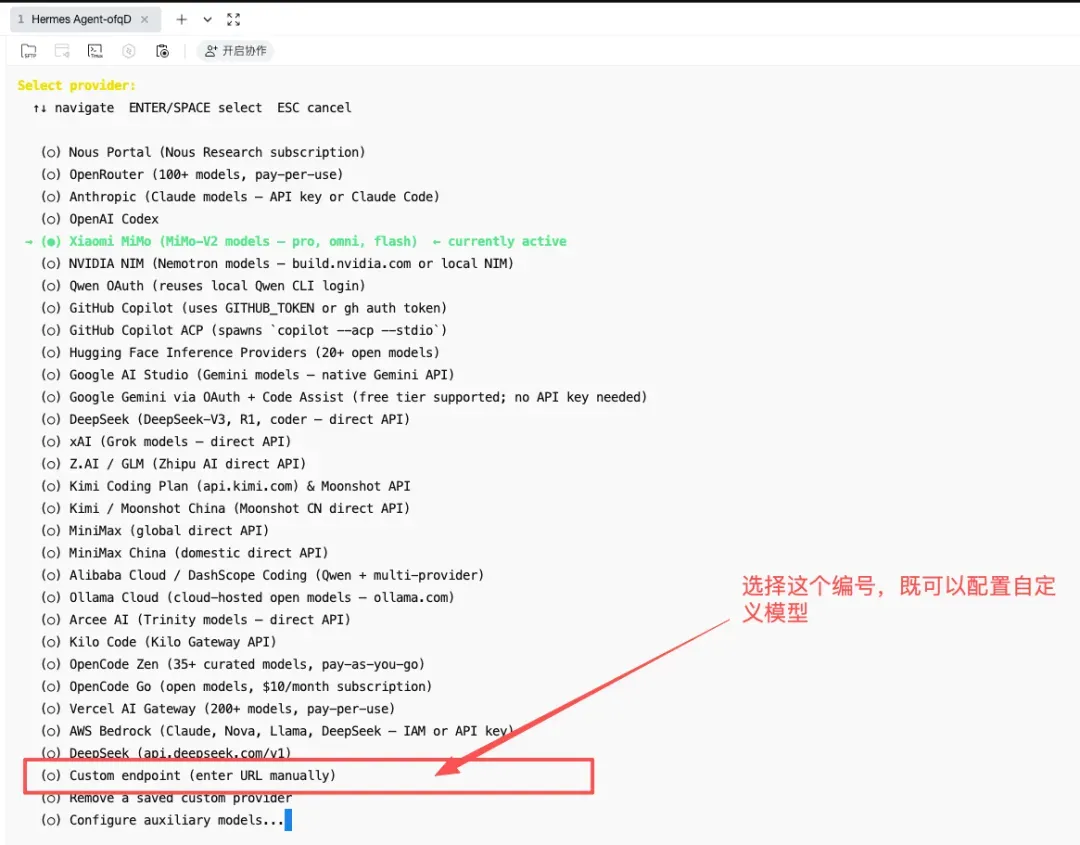
Task: Select the OpenCode Zen option
Action: 233,664
